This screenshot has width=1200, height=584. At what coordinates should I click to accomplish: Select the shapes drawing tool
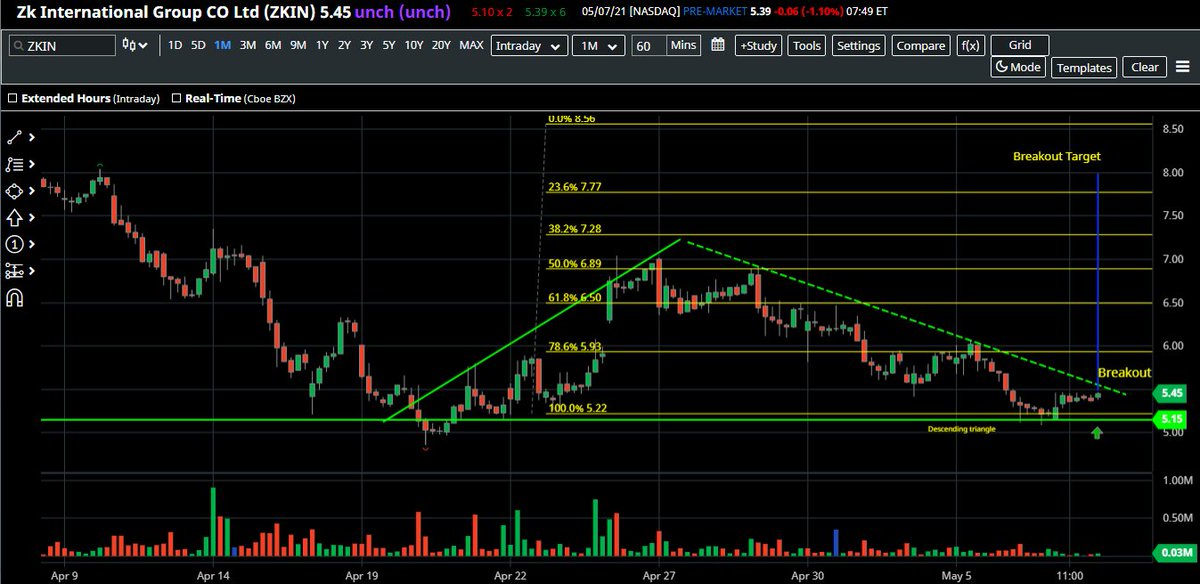click(14, 191)
